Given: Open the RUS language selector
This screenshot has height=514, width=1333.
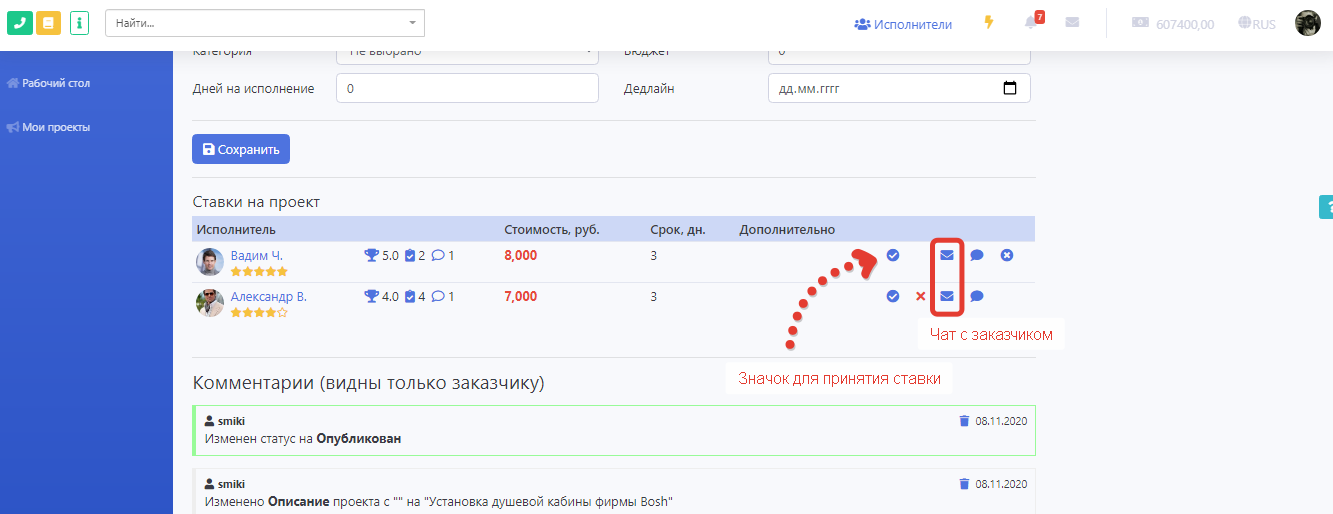Looking at the screenshot, I should click(1256, 24).
